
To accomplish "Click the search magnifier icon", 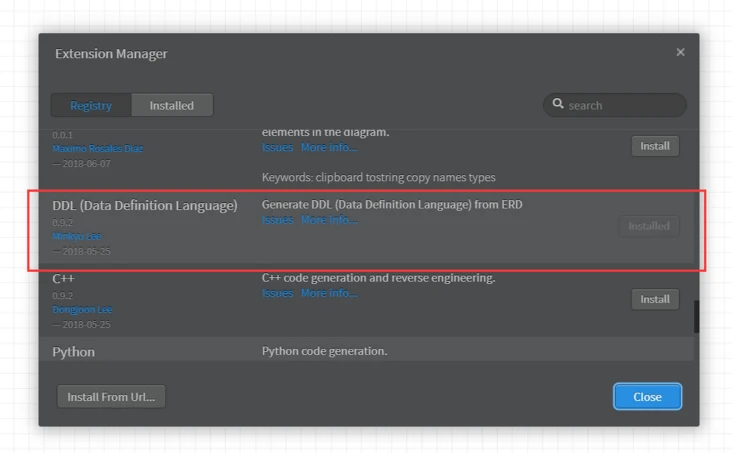I will coord(558,104).
